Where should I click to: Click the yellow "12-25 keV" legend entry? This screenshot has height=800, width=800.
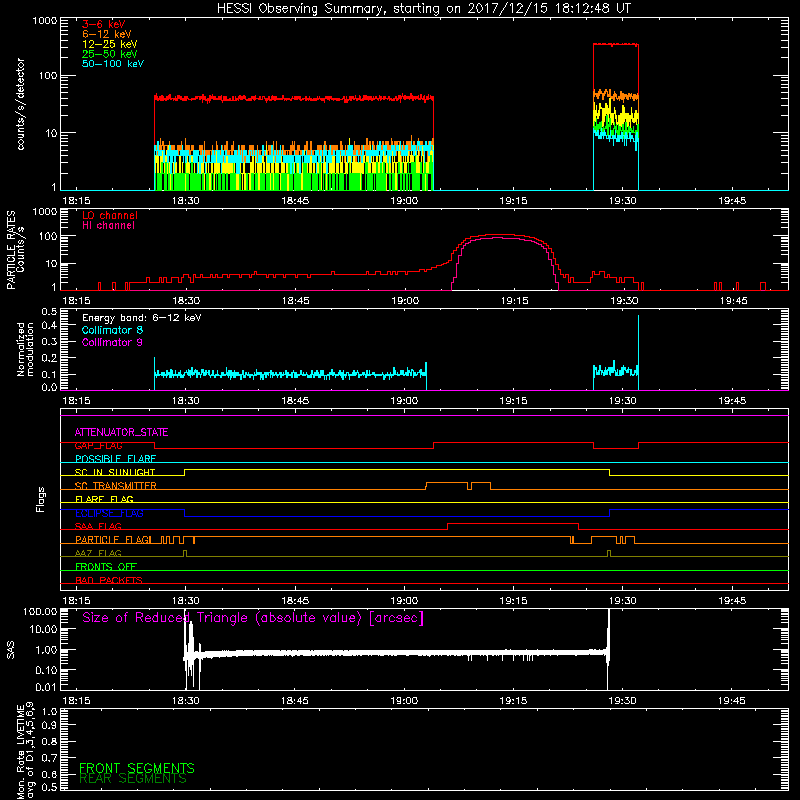point(110,44)
